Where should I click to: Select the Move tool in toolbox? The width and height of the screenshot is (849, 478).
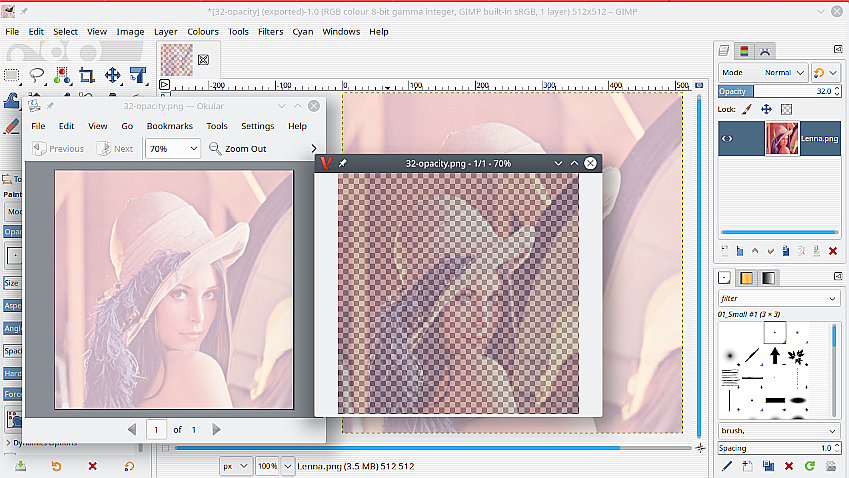112,75
